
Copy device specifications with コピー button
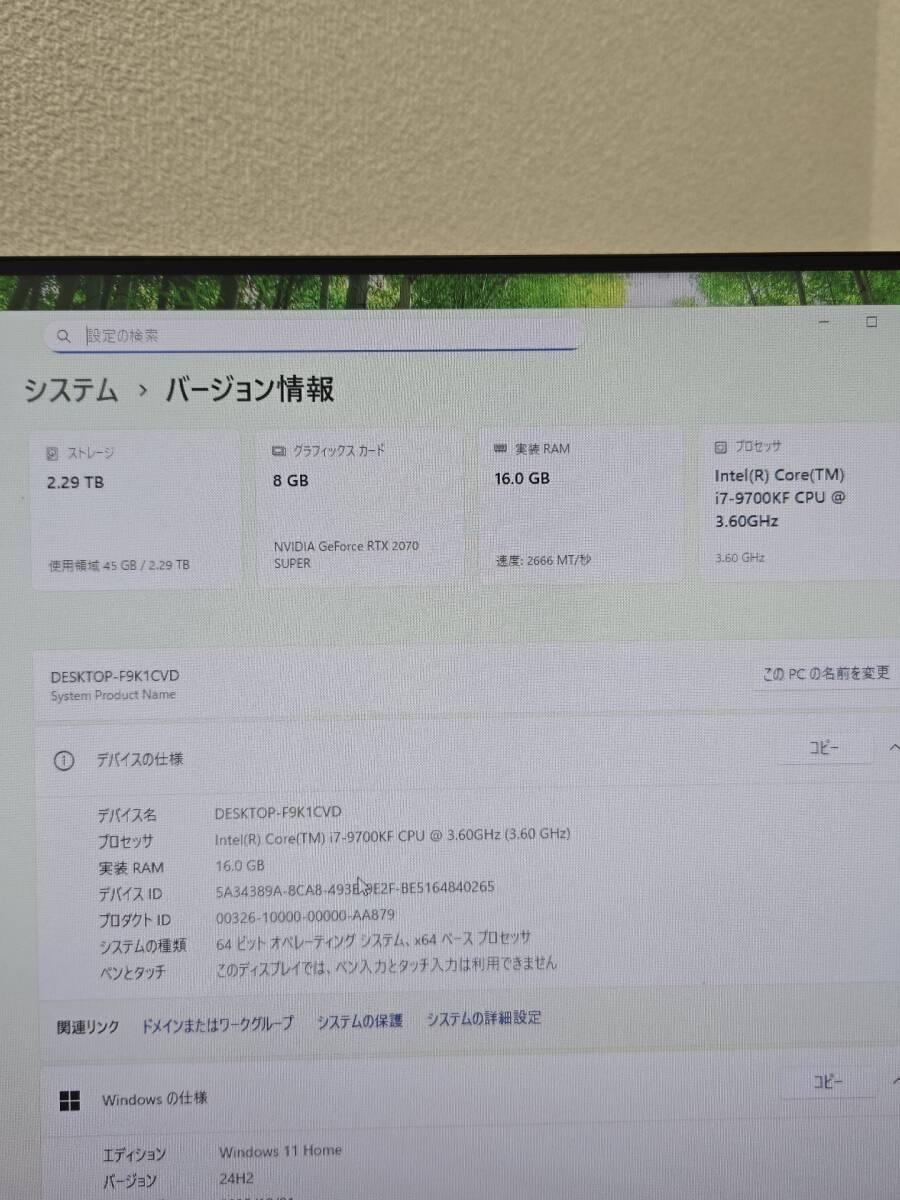click(825, 748)
